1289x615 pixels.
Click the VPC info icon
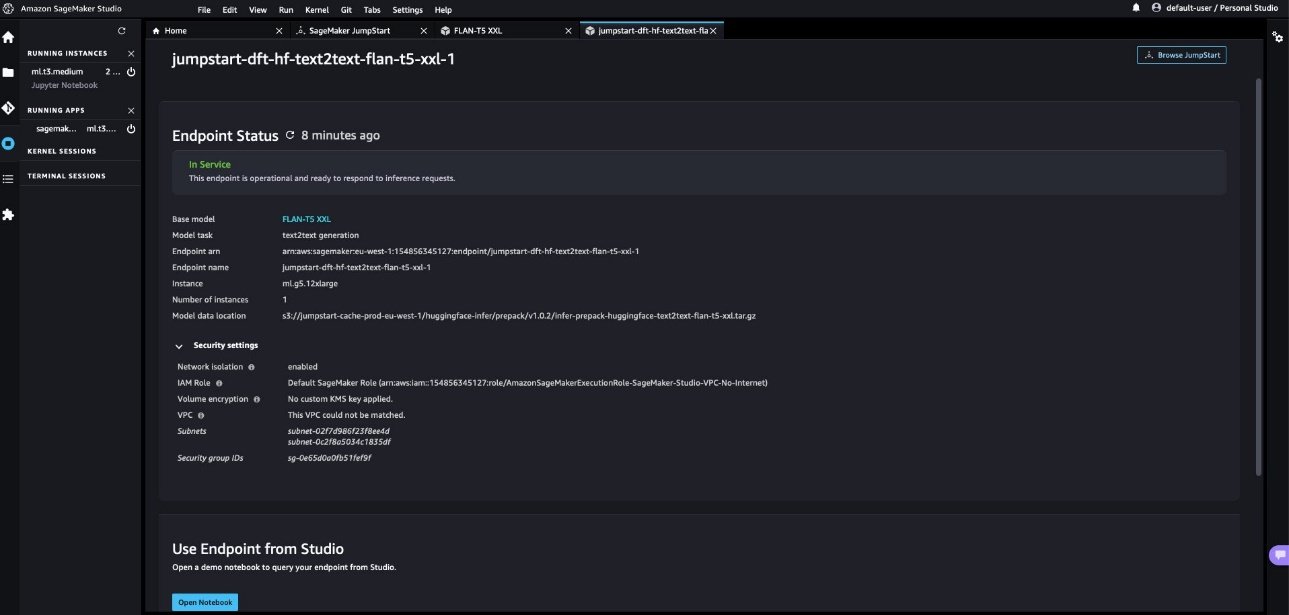coord(201,415)
